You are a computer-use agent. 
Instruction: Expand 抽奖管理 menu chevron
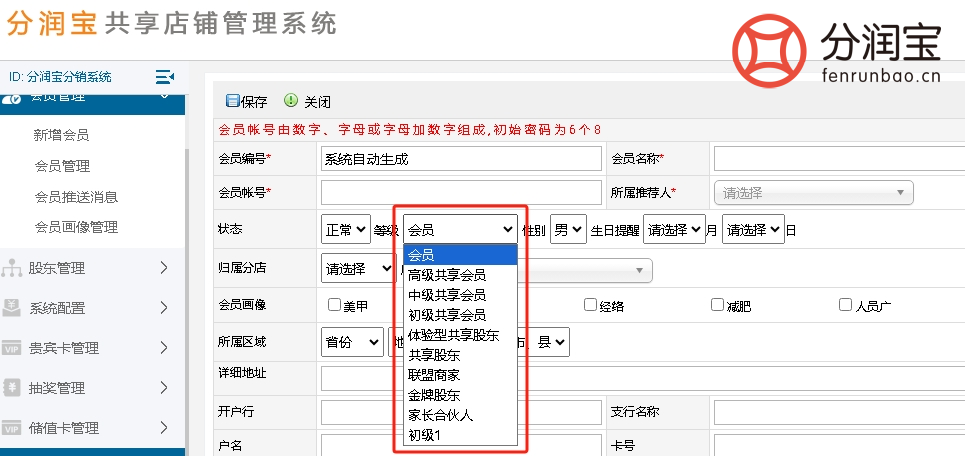(164, 388)
